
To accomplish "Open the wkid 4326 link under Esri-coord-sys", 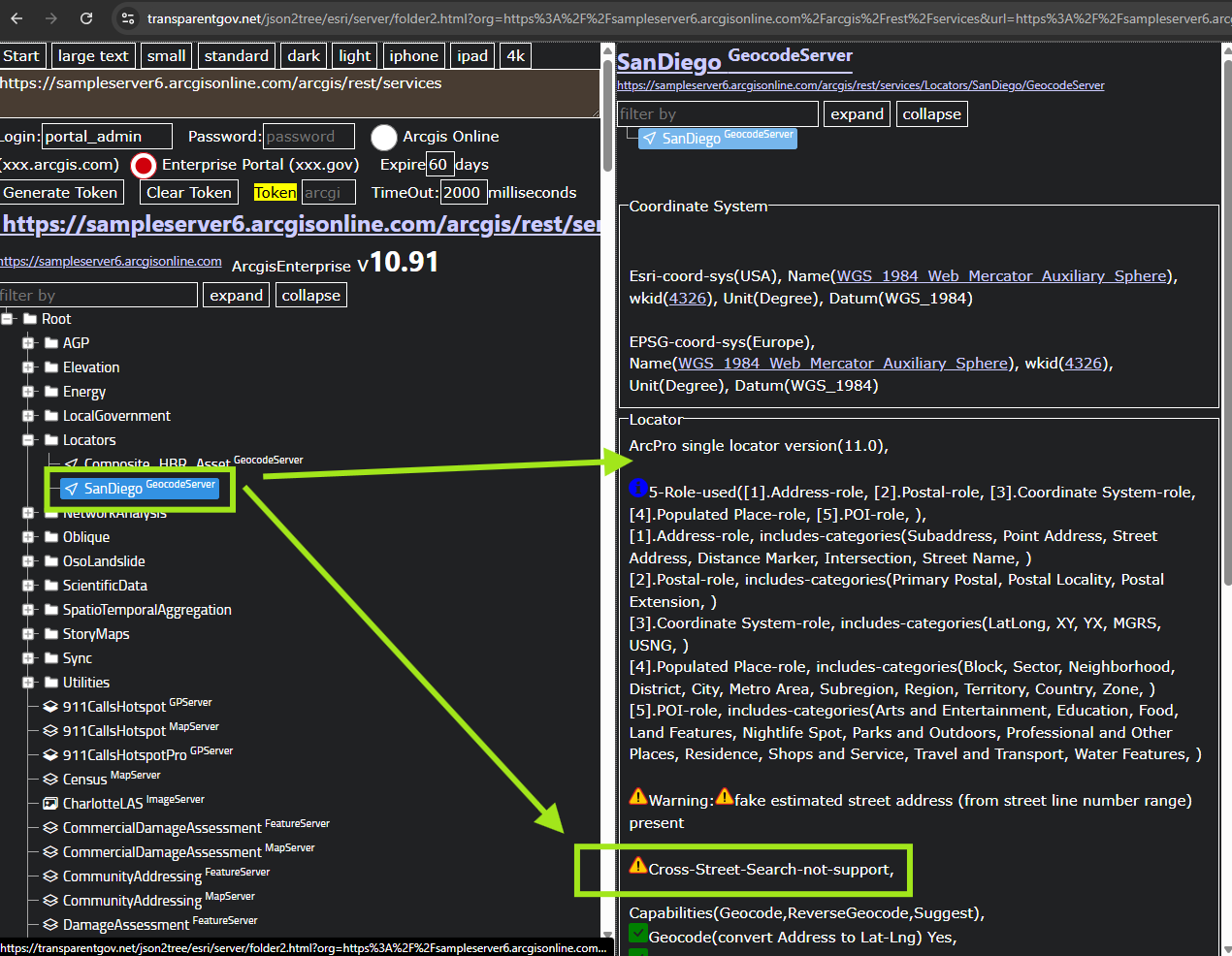I will pos(687,299).
